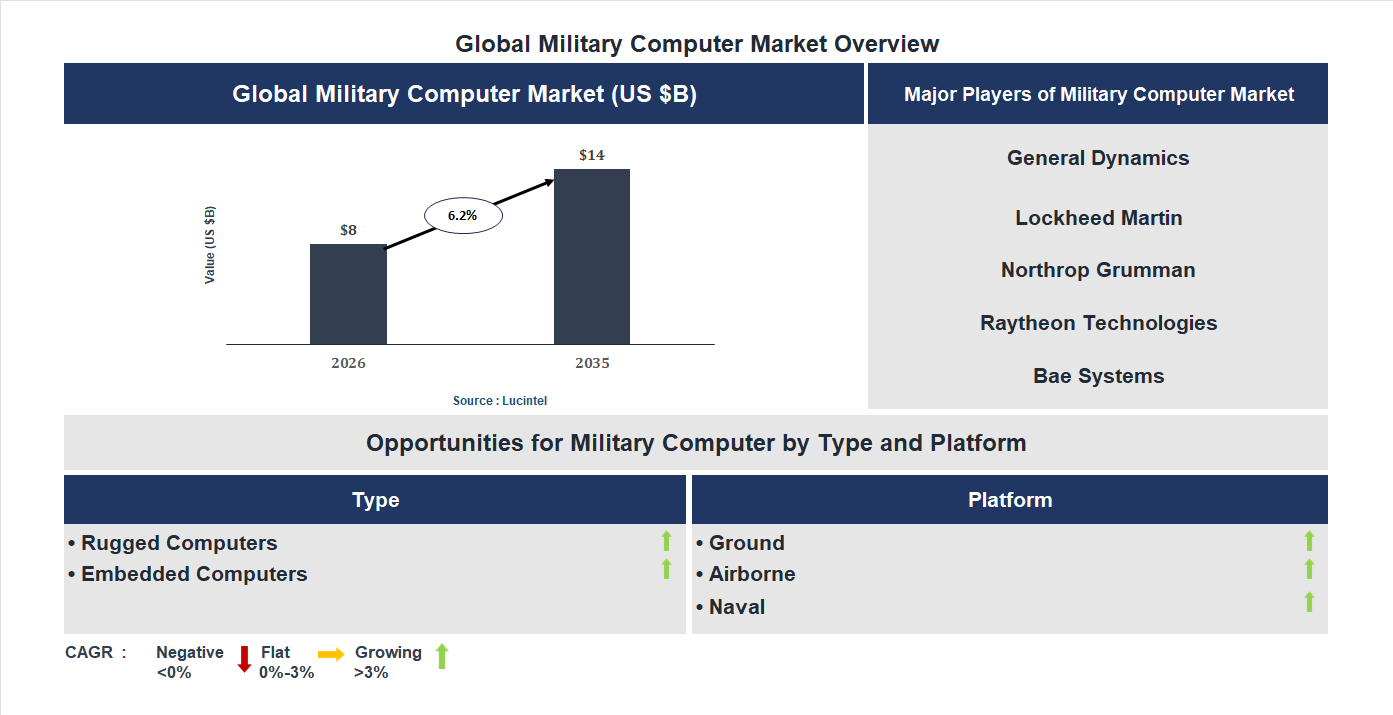Click Lockheed Martin in major players
Image resolution: width=1393 pixels, height=715 pixels.
click(1098, 218)
